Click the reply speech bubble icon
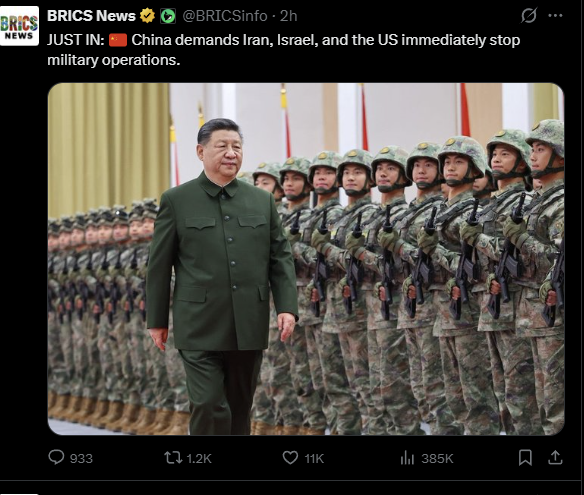584x495 pixels. (56, 457)
